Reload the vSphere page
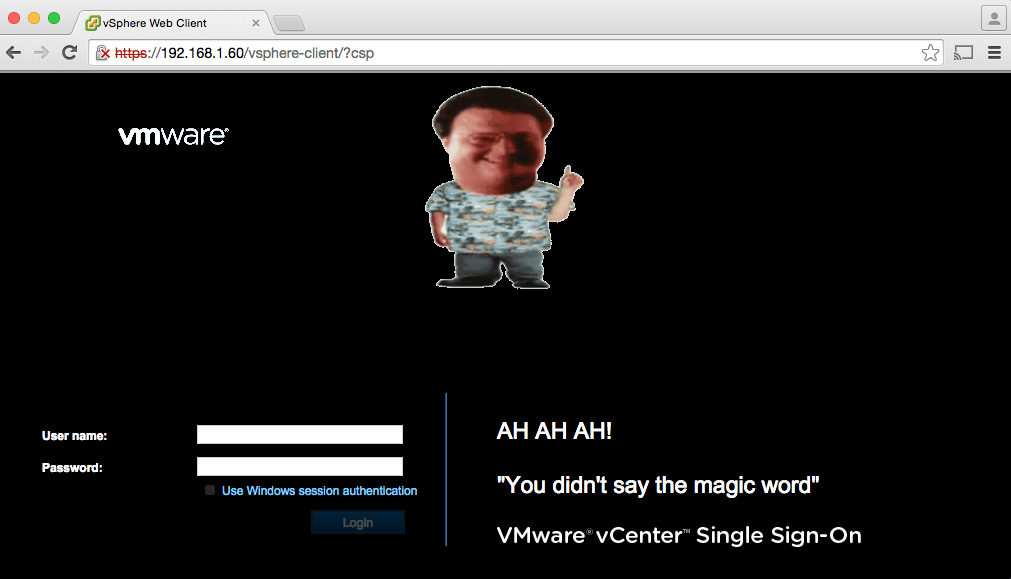 coord(70,53)
